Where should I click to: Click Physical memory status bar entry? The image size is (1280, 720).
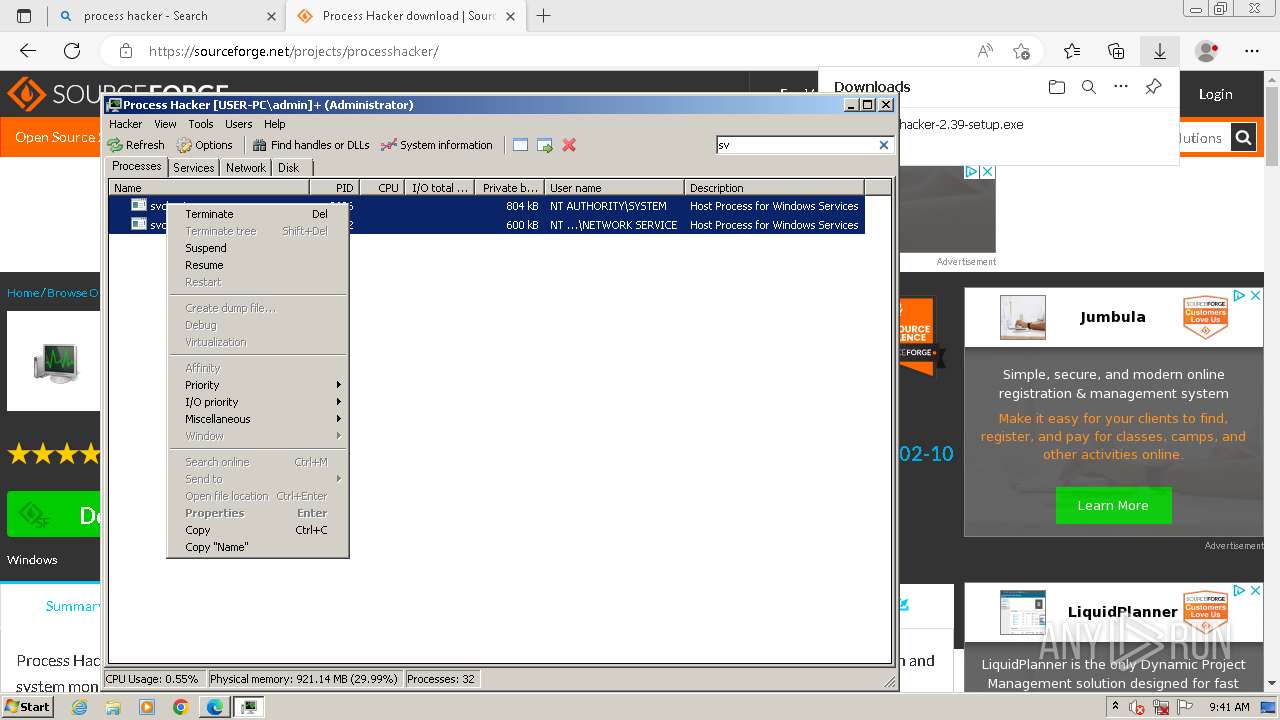[x=303, y=679]
